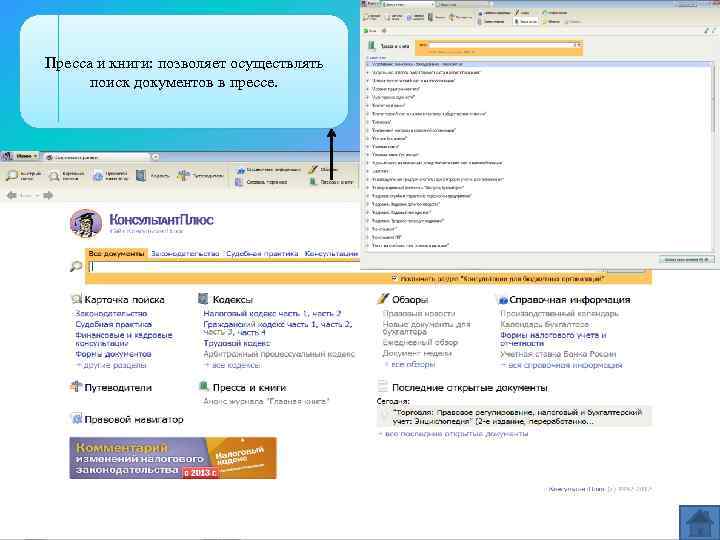Open the Анонс журнала Главная книга link
Screen dimensions: 720x540
266,401
